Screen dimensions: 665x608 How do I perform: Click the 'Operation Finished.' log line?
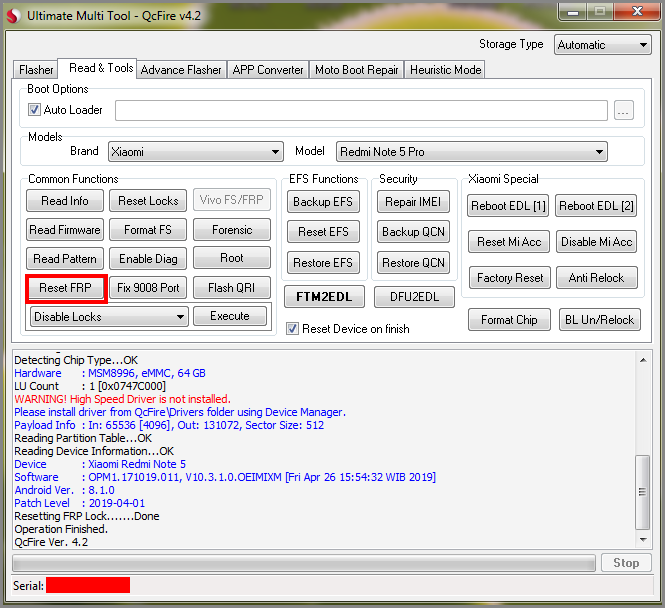pos(61,529)
